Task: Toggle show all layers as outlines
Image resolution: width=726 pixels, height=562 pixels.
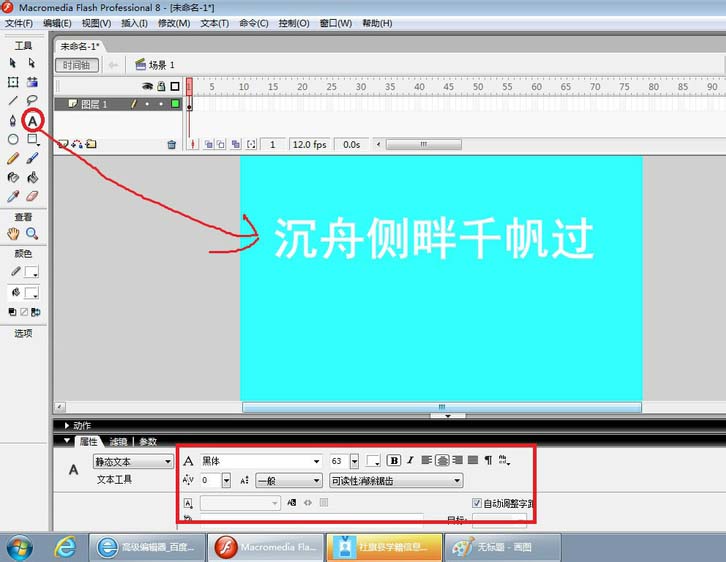Action: tap(175, 86)
